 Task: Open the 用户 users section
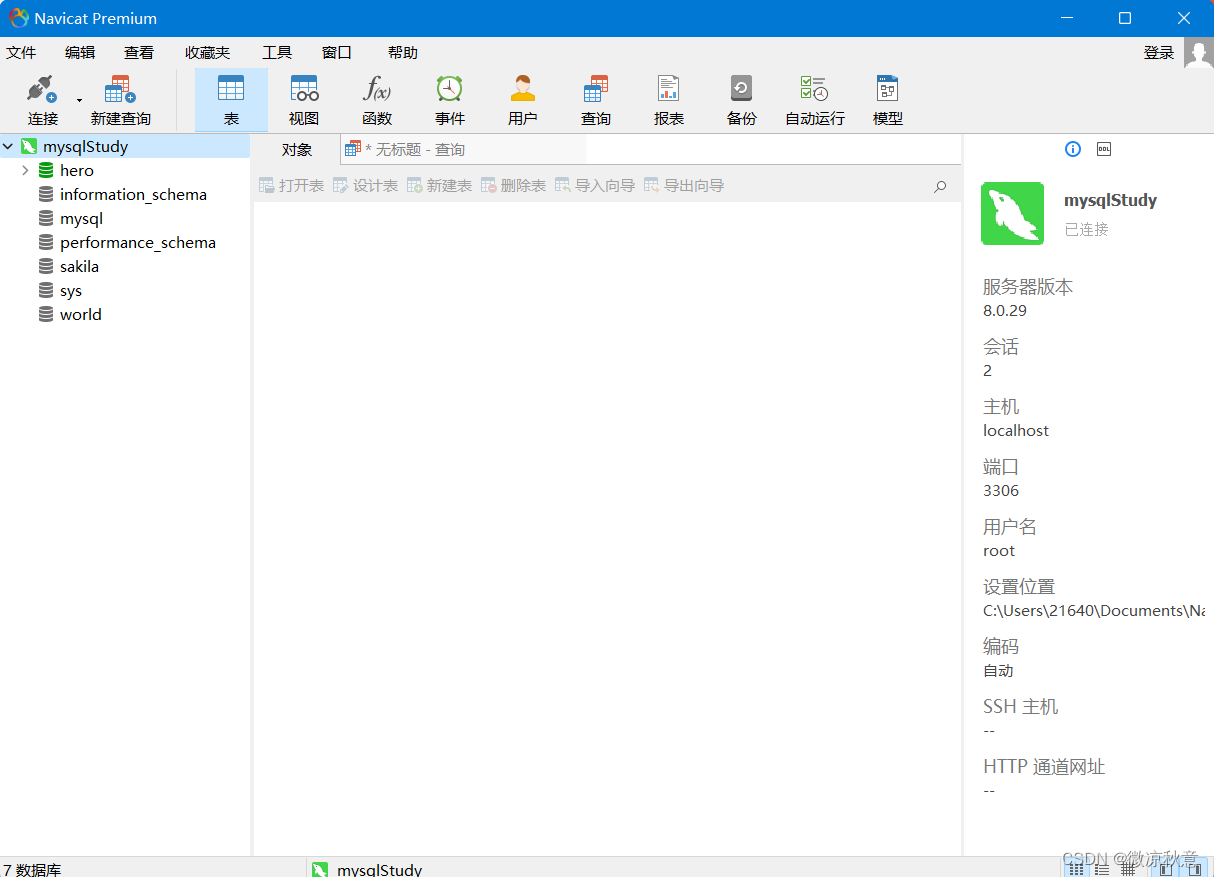point(523,100)
